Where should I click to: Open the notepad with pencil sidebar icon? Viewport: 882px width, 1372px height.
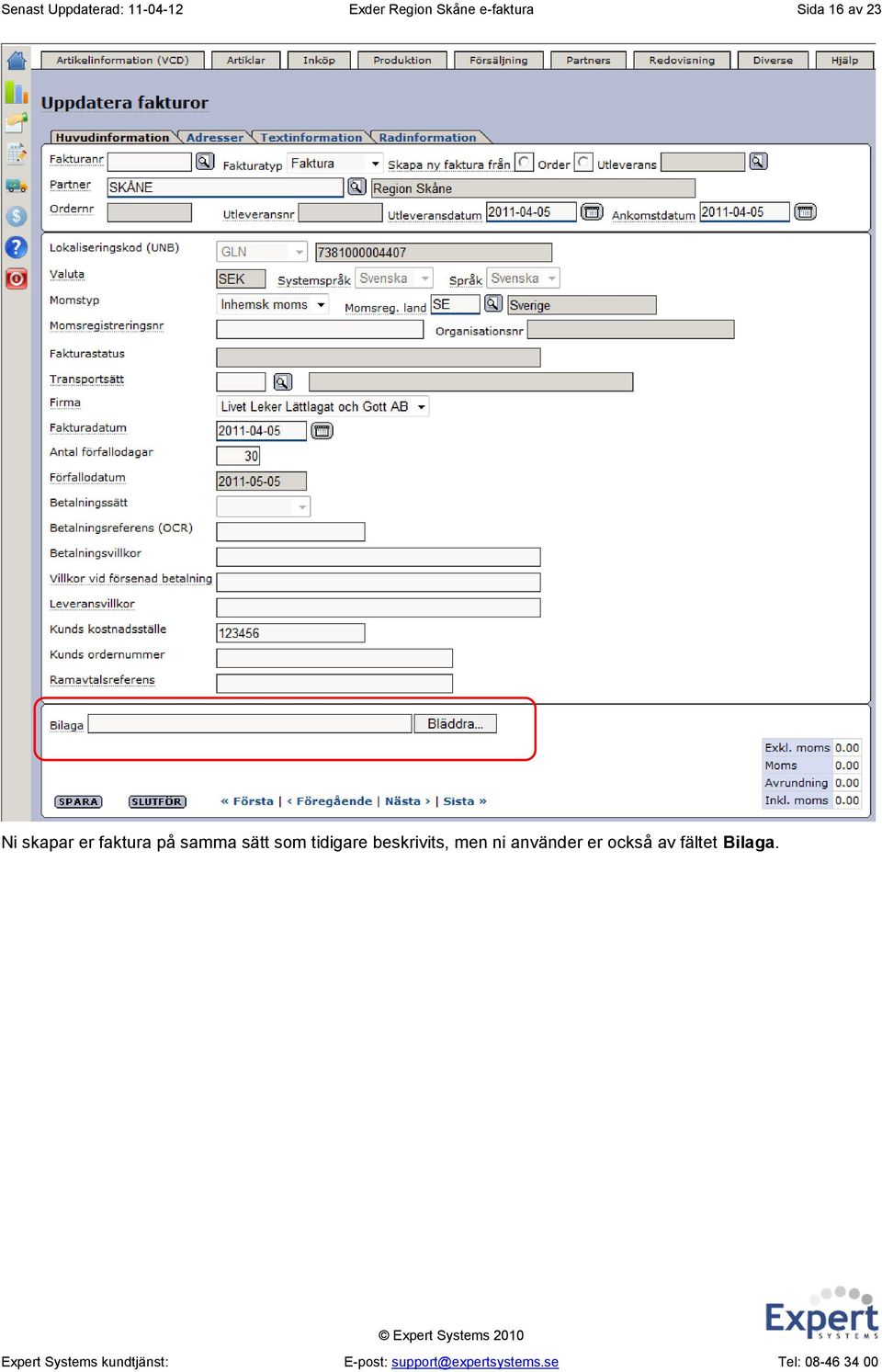[17, 153]
